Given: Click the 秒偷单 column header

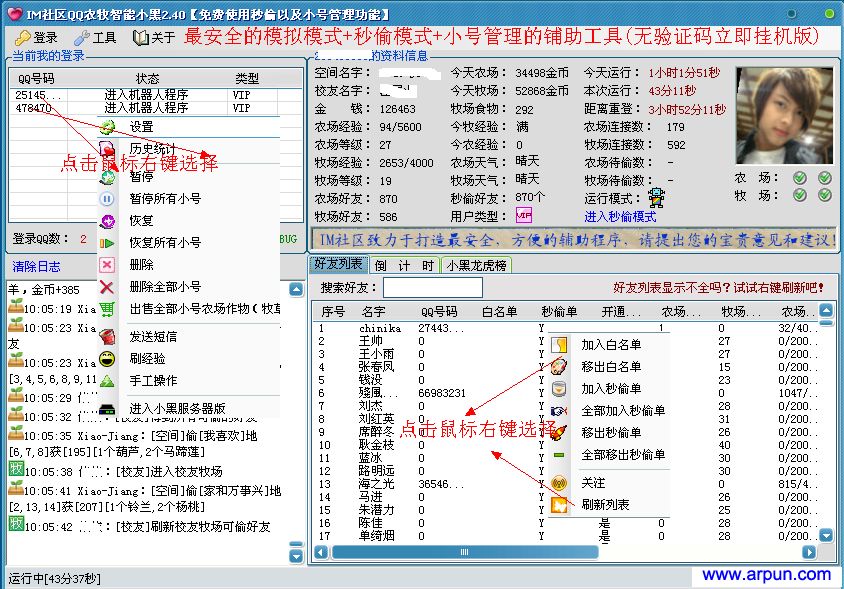Looking at the screenshot, I should (x=559, y=312).
